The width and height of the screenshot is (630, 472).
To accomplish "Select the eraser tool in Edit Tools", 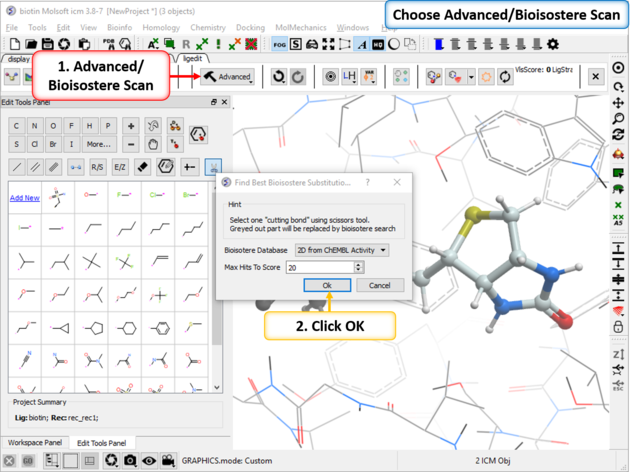I will click(141, 167).
